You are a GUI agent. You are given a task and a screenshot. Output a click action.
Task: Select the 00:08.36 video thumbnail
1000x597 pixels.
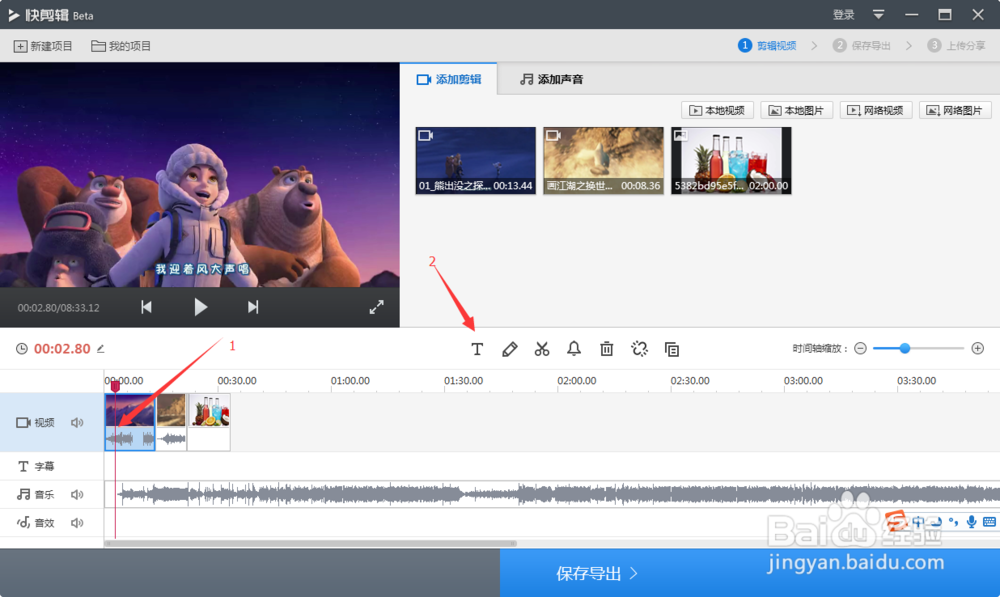tap(603, 160)
